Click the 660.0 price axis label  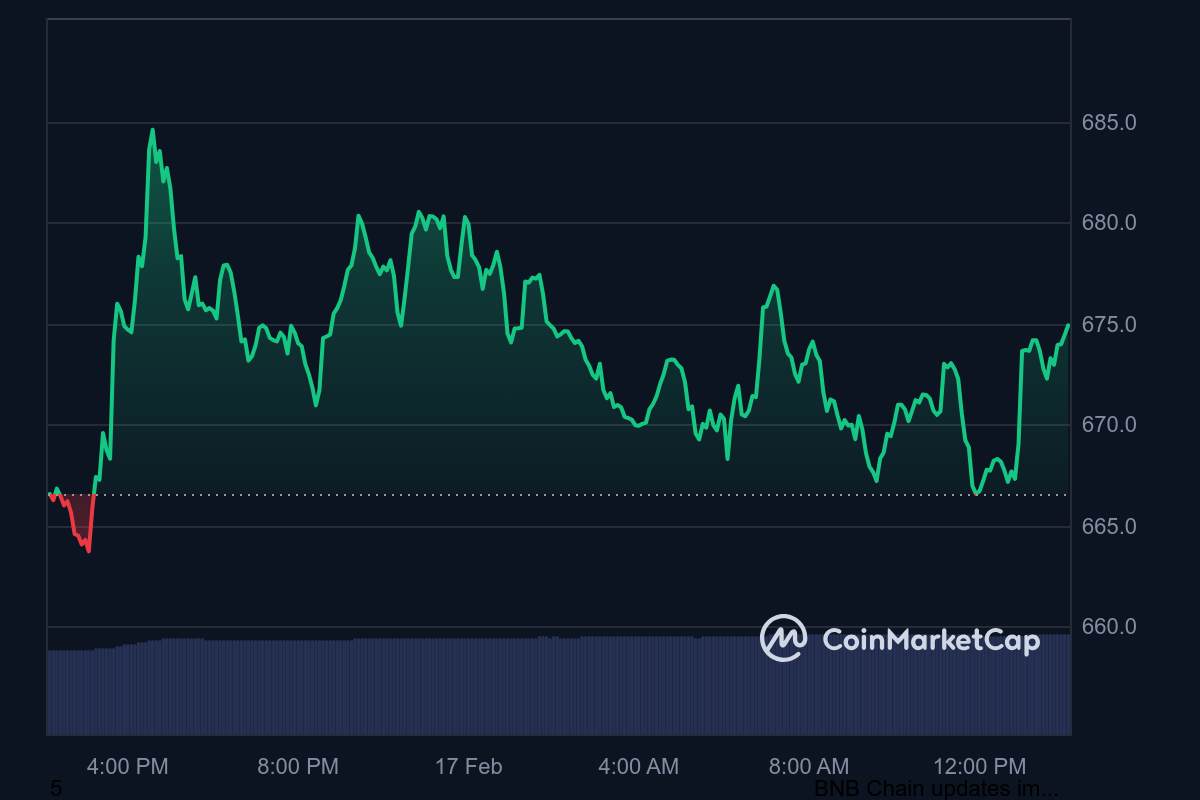[1109, 627]
